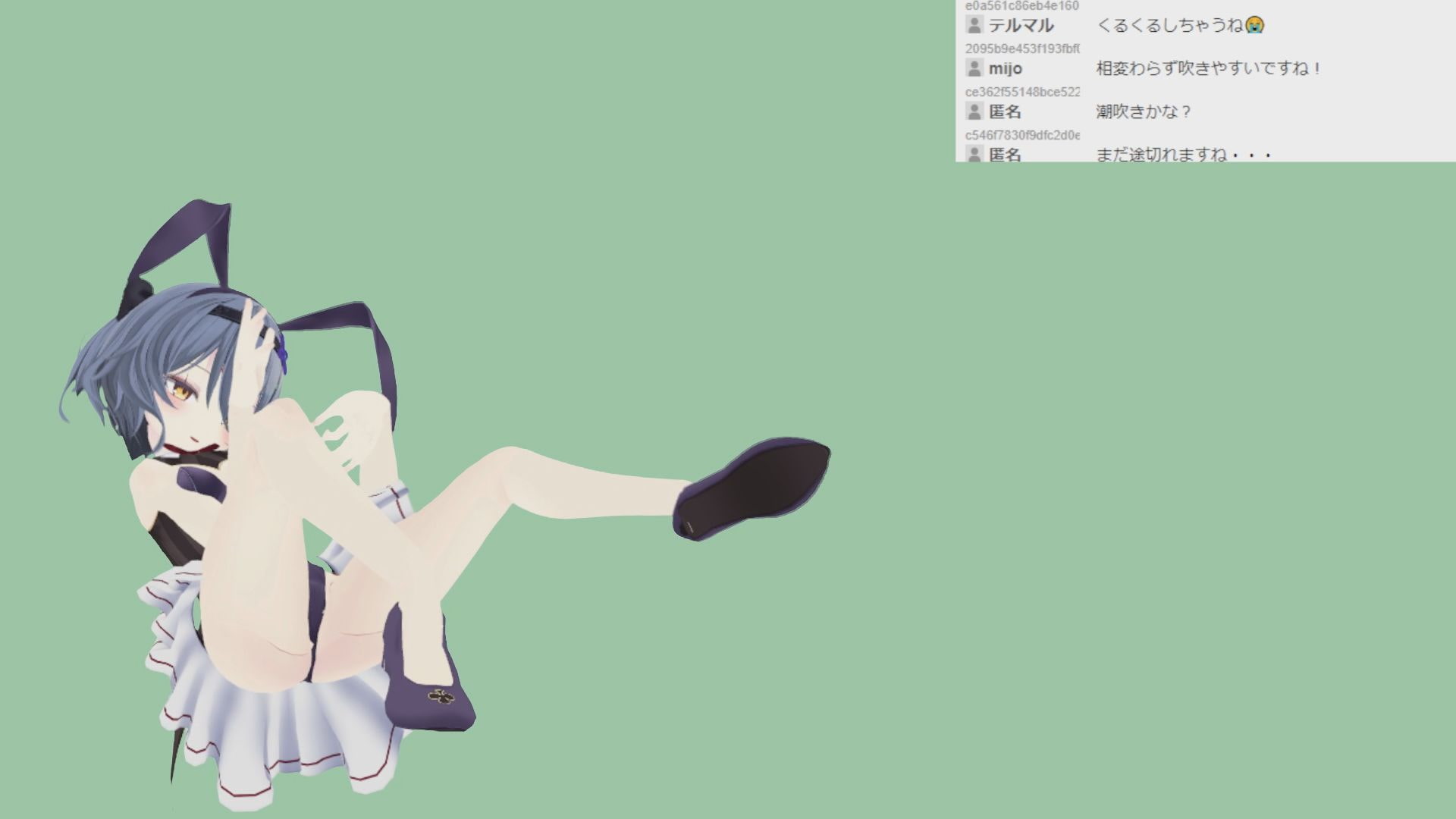
Task: Click the user ID ce362f55148bce522
Action: tap(1021, 92)
